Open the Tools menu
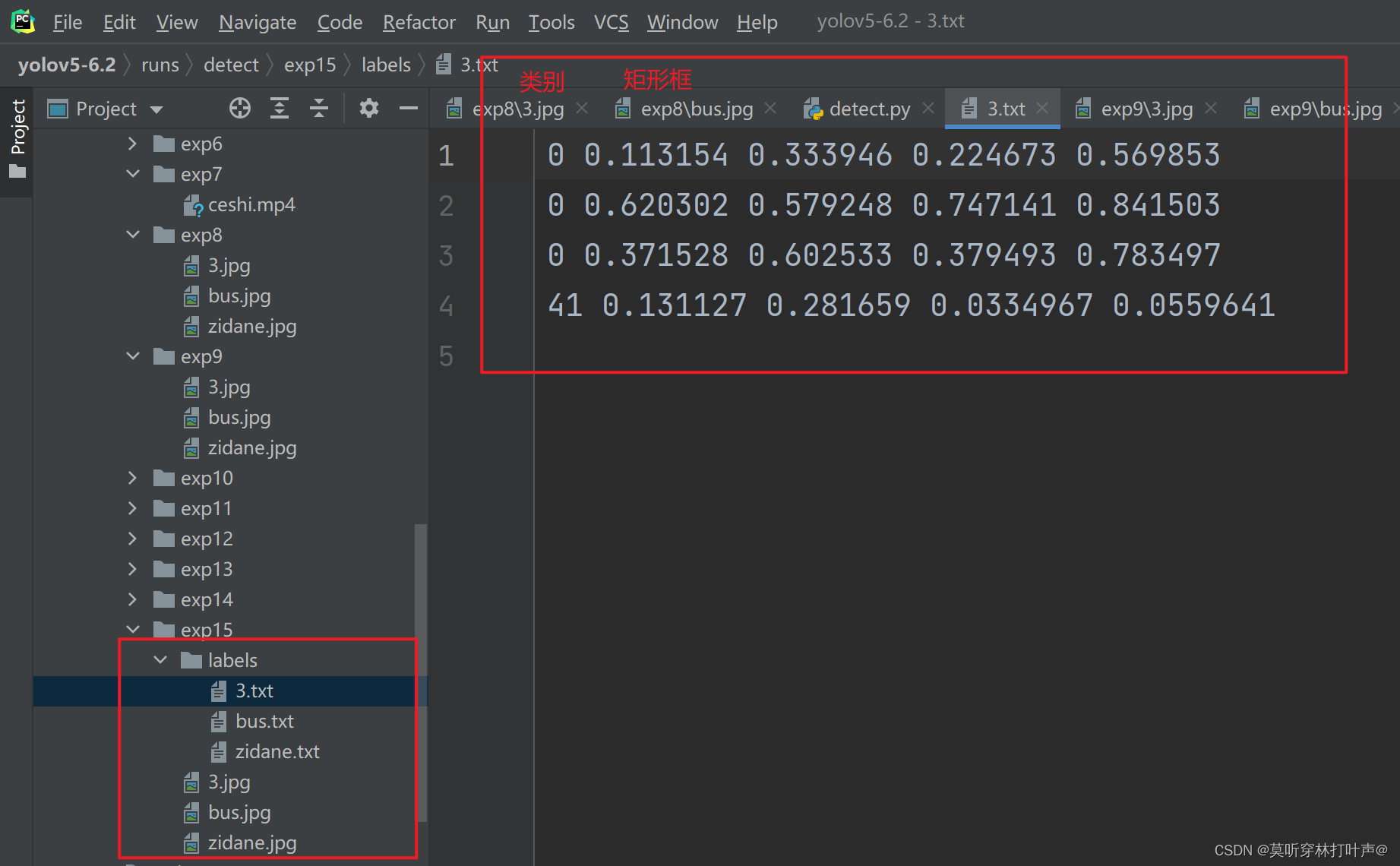 (551, 22)
